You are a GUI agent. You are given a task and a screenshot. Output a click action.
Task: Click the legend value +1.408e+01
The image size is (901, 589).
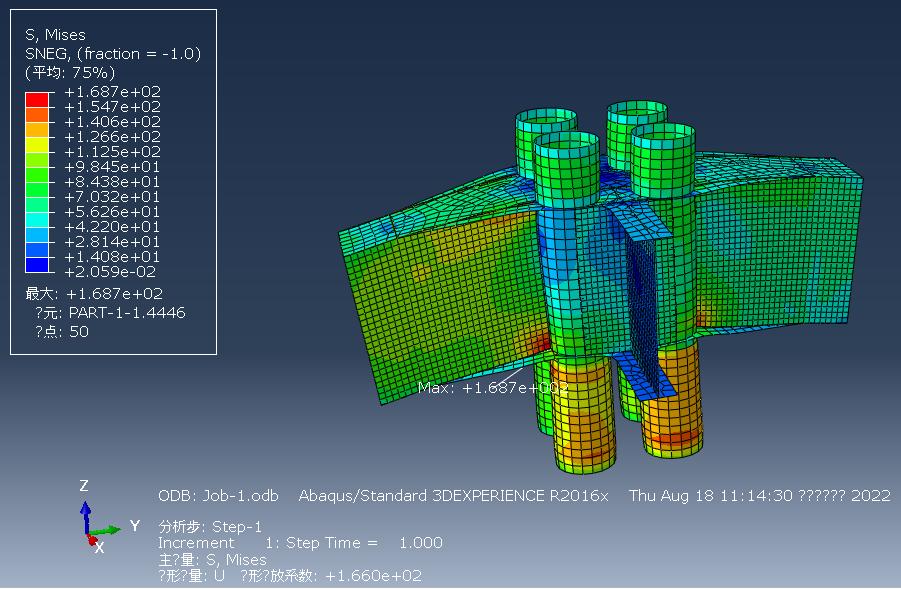click(113, 257)
